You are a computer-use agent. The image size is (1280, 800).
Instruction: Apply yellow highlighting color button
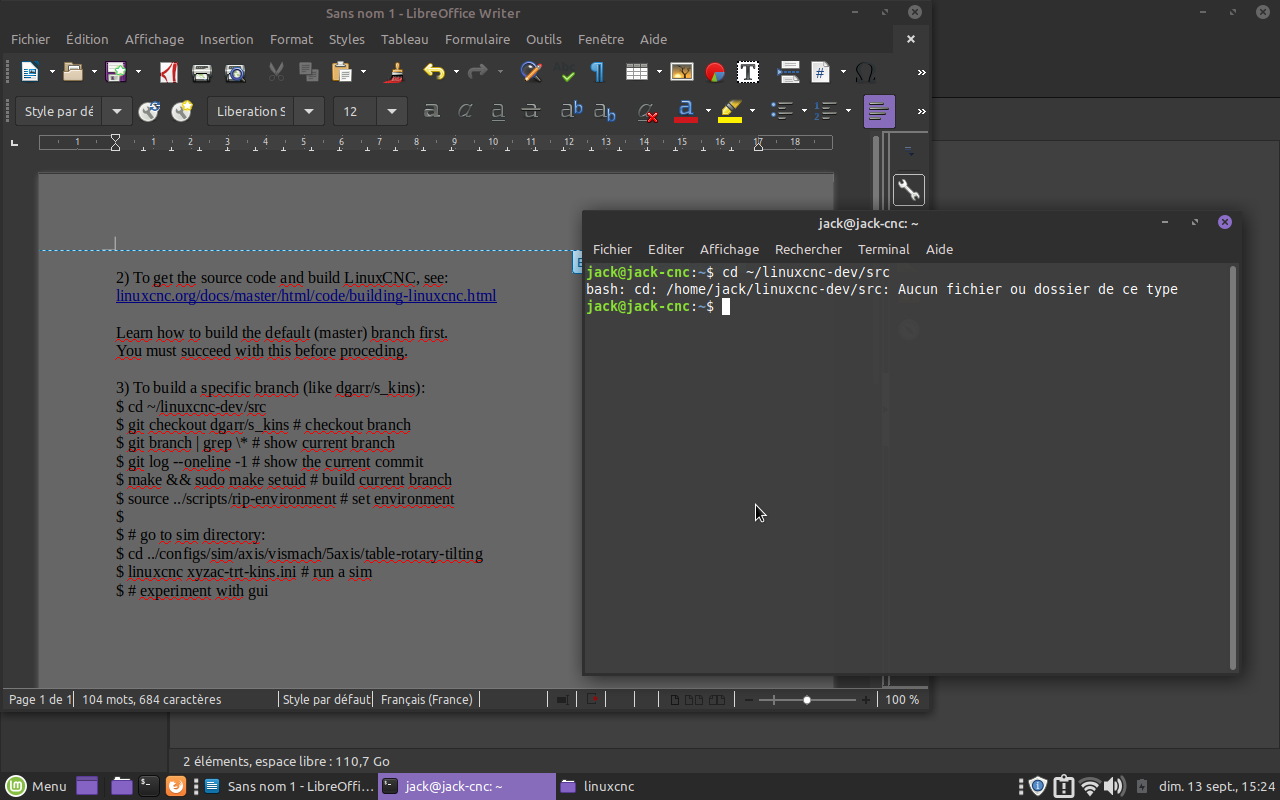click(730, 111)
